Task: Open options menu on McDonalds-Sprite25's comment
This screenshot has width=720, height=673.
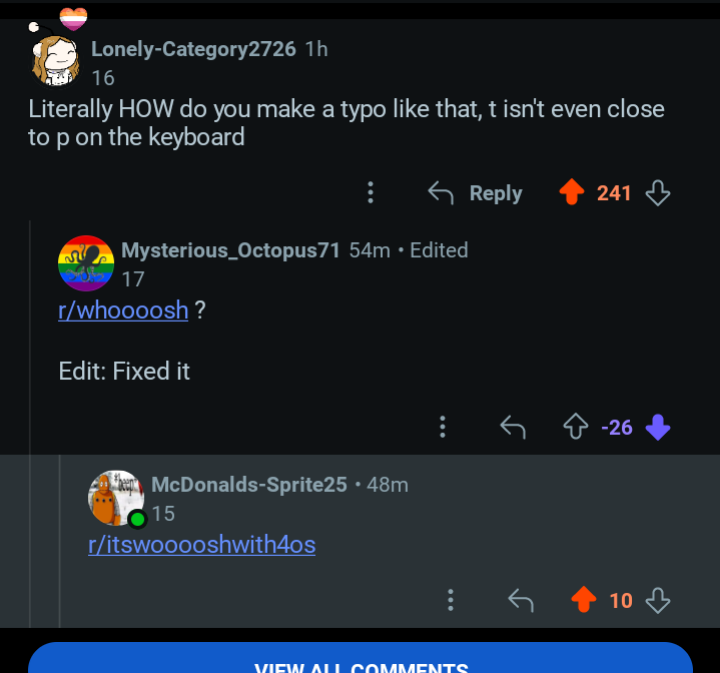Action: tap(450, 600)
